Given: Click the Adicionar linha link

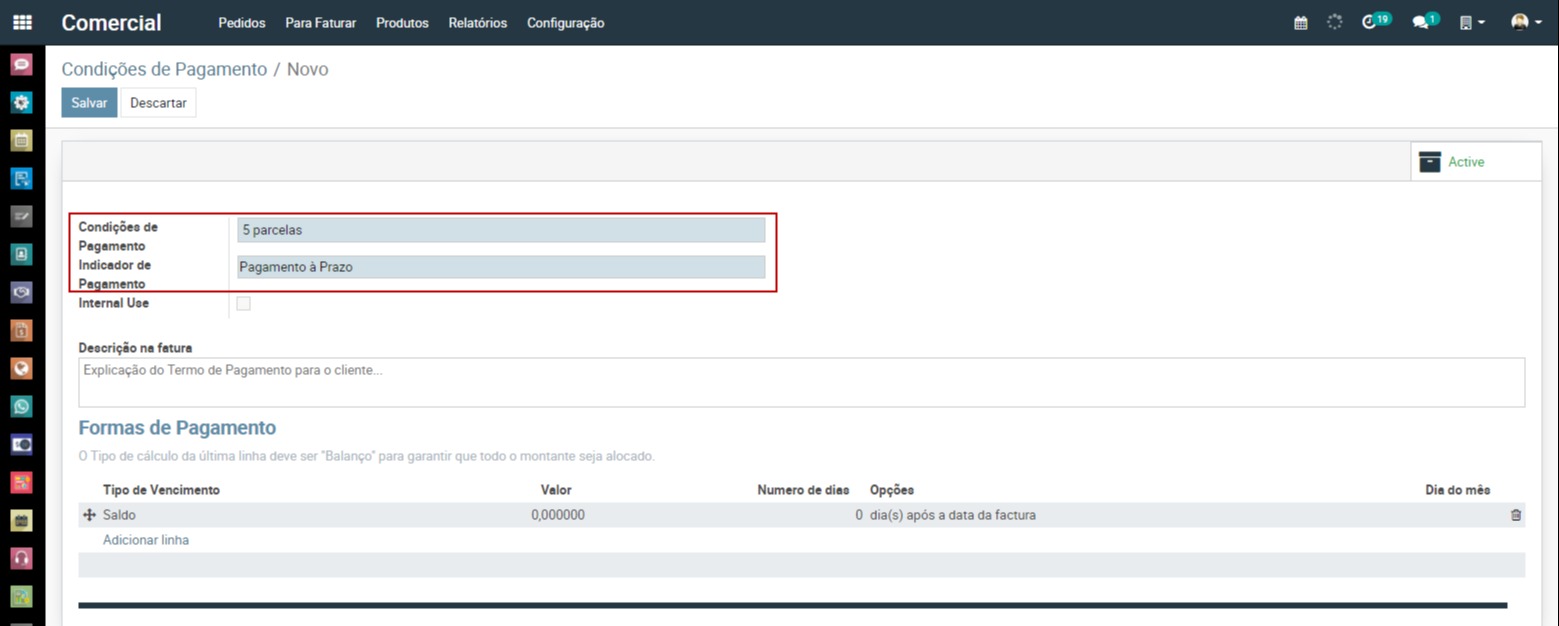Looking at the screenshot, I should (146, 540).
